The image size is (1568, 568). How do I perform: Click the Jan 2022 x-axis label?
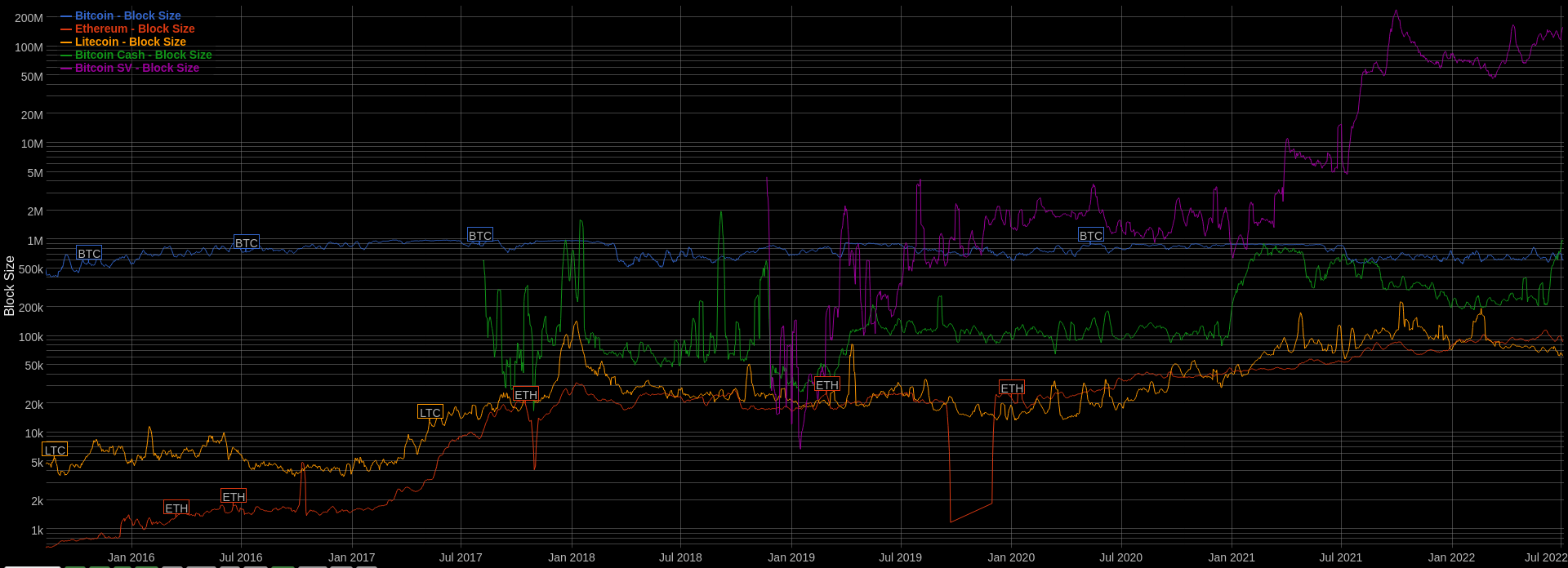click(x=1451, y=557)
